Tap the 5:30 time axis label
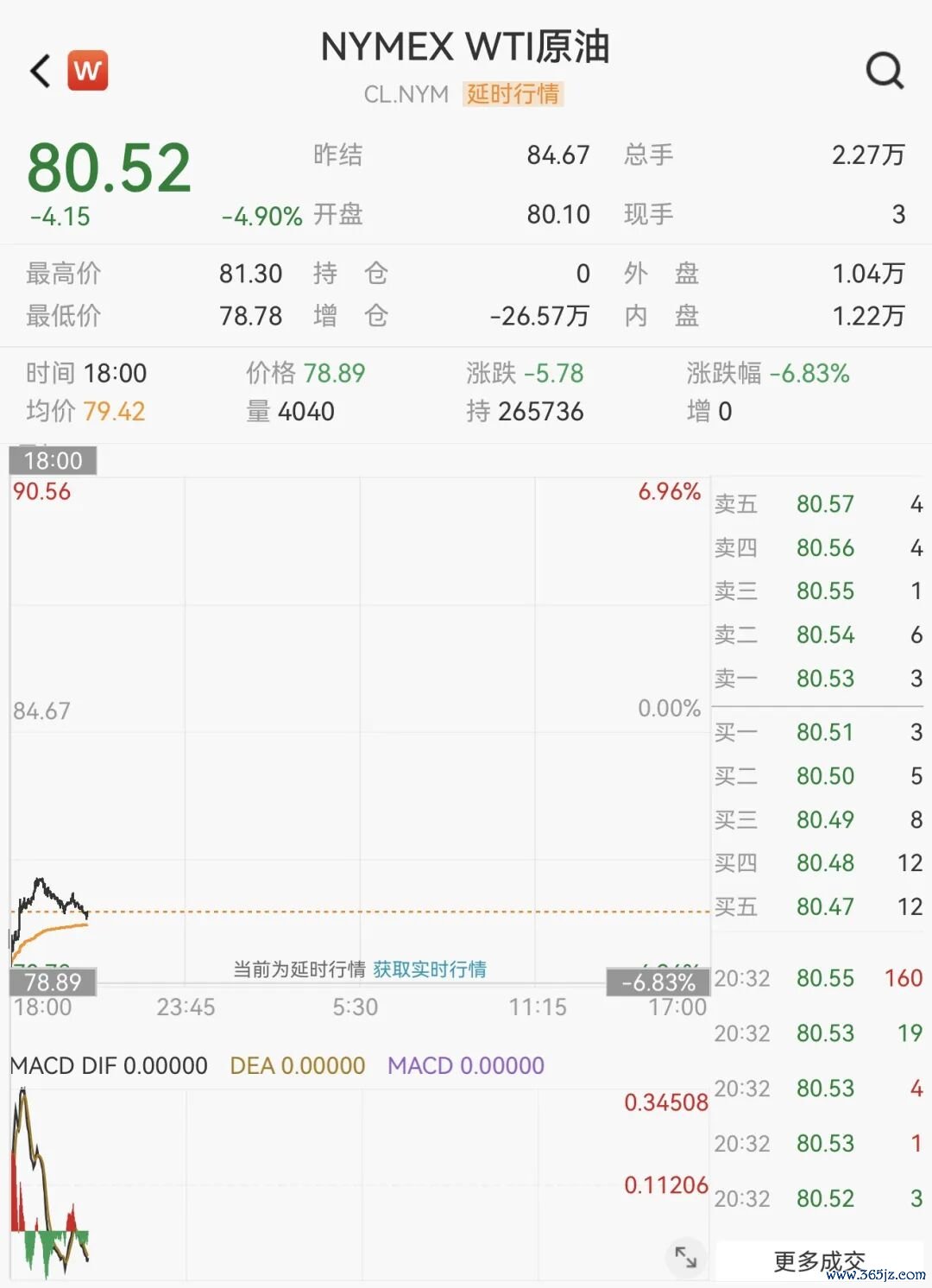932x1288 pixels. click(x=356, y=1007)
